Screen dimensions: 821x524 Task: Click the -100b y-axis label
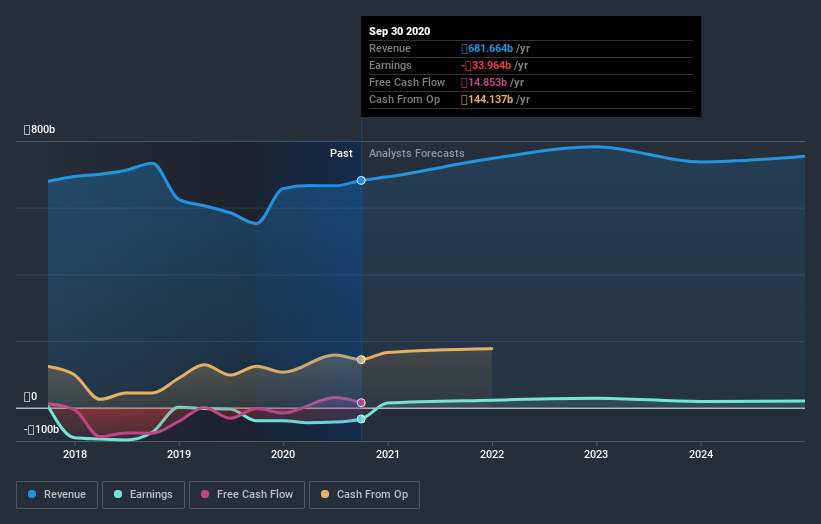point(41,430)
